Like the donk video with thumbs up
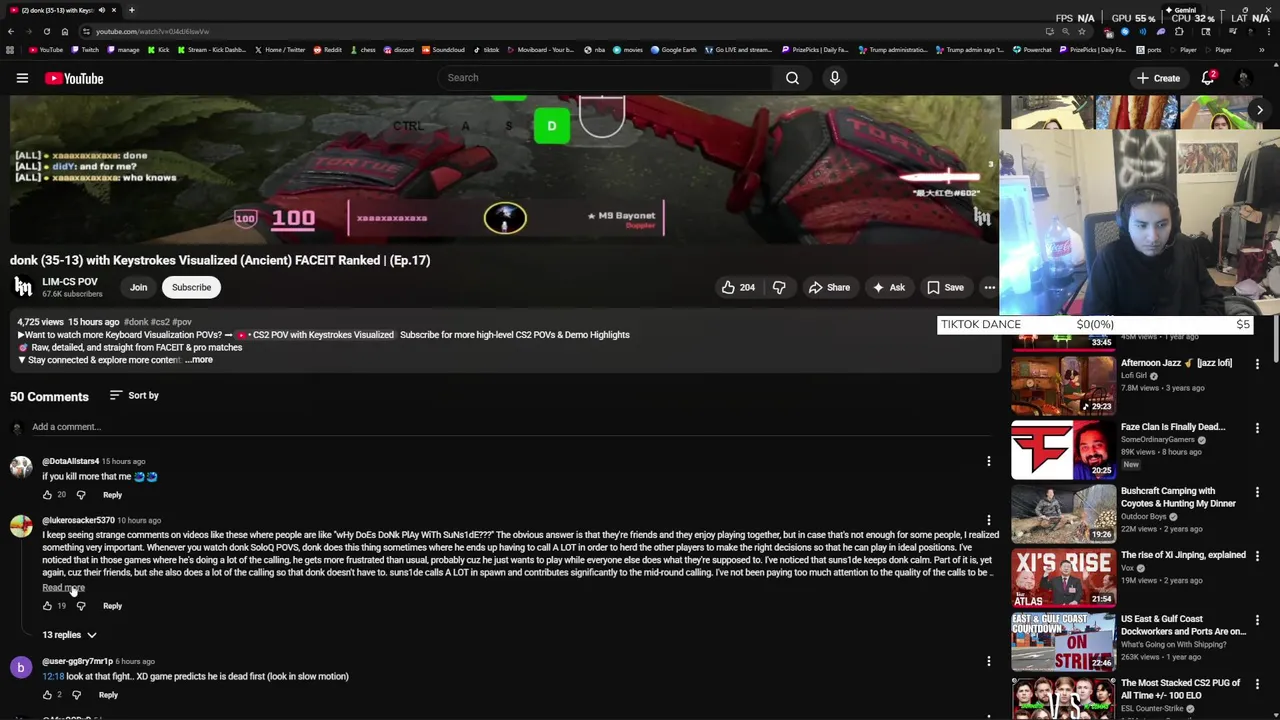 coord(738,288)
